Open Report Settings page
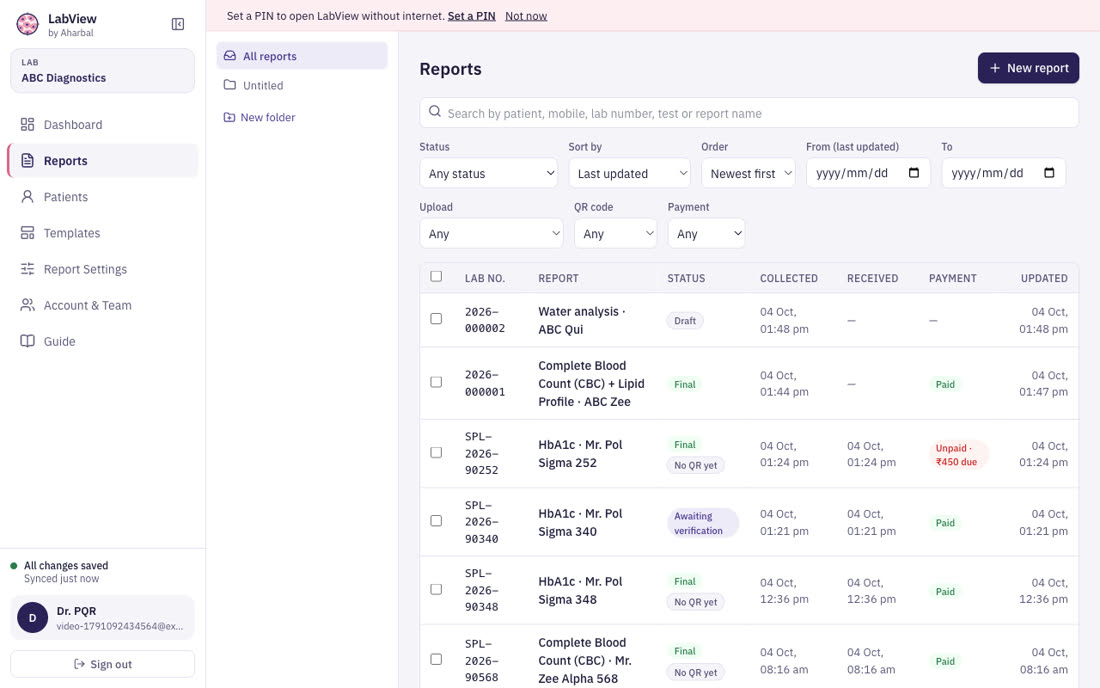The height and width of the screenshot is (688, 1100). point(103,269)
